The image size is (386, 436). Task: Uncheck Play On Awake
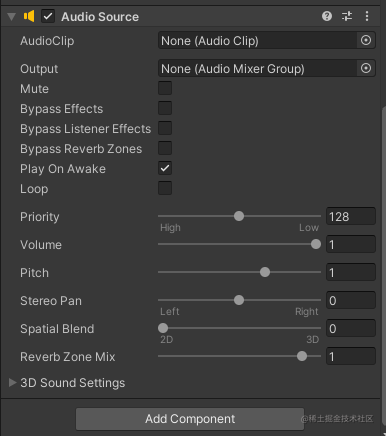(165, 168)
